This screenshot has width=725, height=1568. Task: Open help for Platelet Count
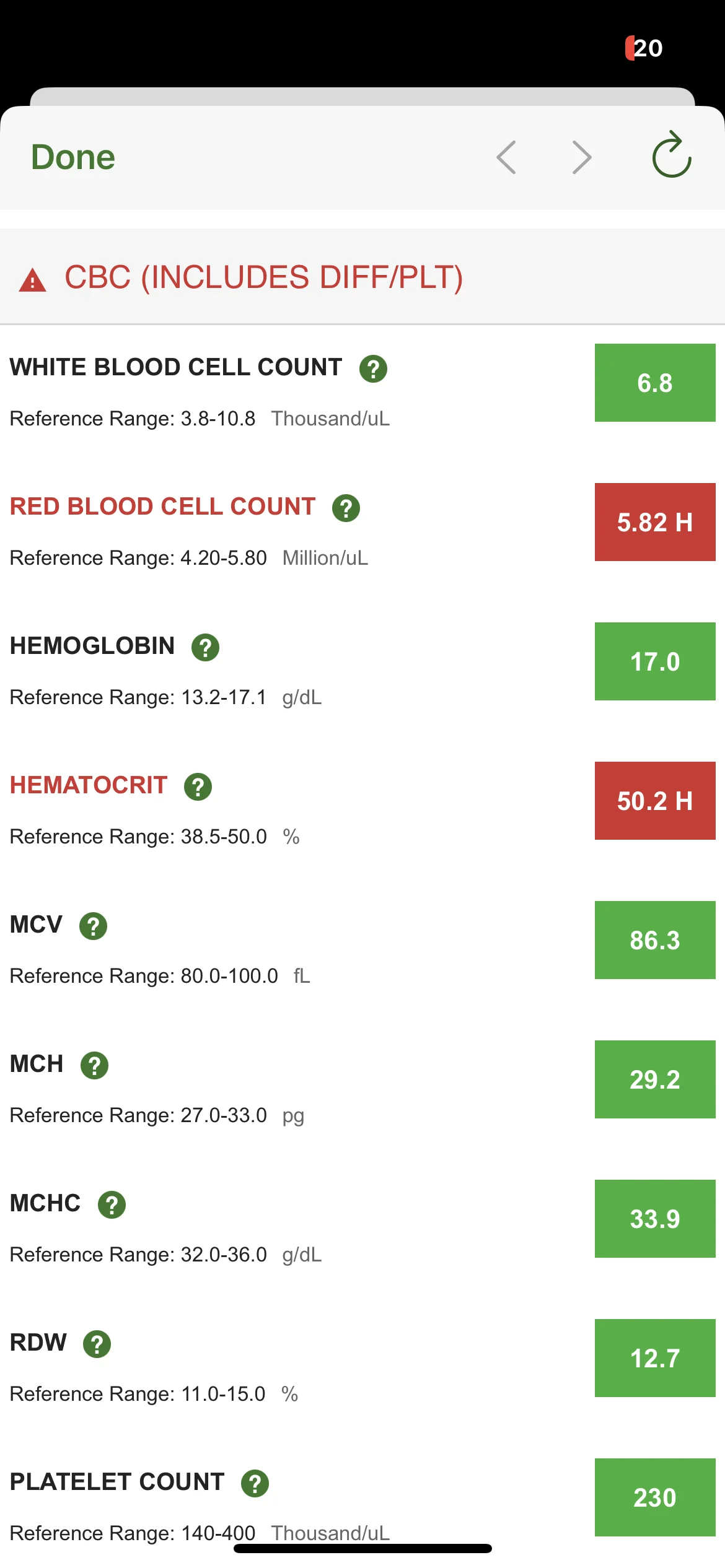(255, 1484)
